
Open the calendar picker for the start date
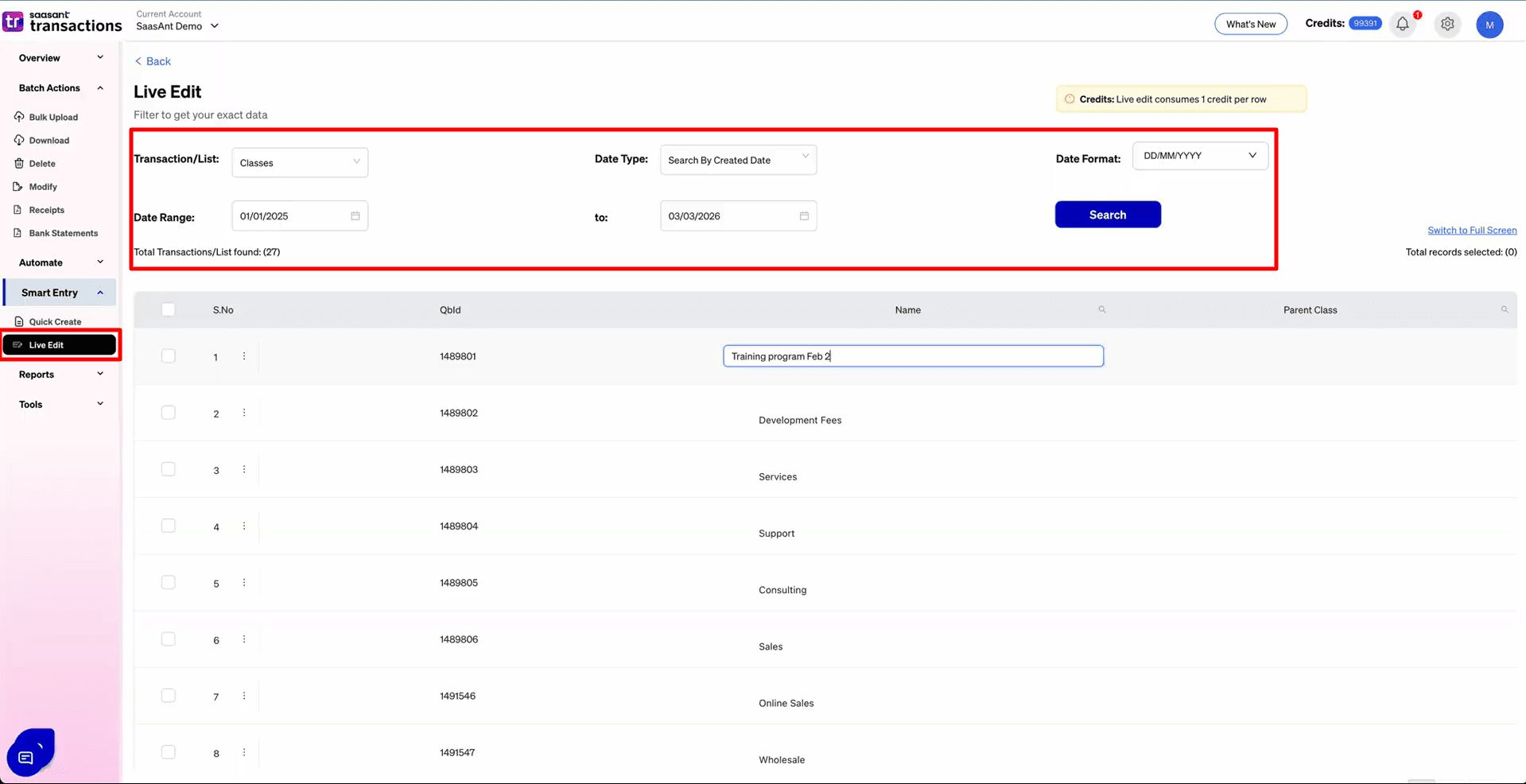[x=355, y=215]
